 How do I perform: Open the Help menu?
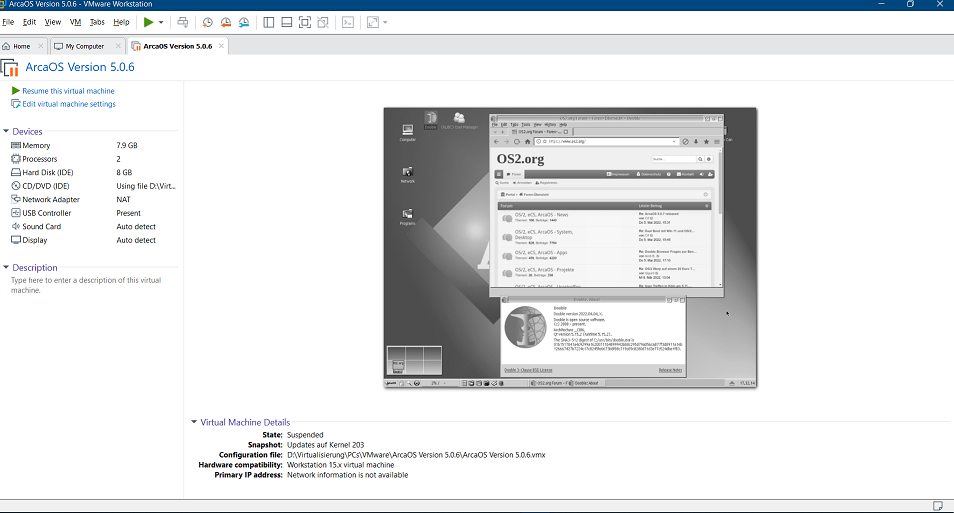[x=121, y=22]
